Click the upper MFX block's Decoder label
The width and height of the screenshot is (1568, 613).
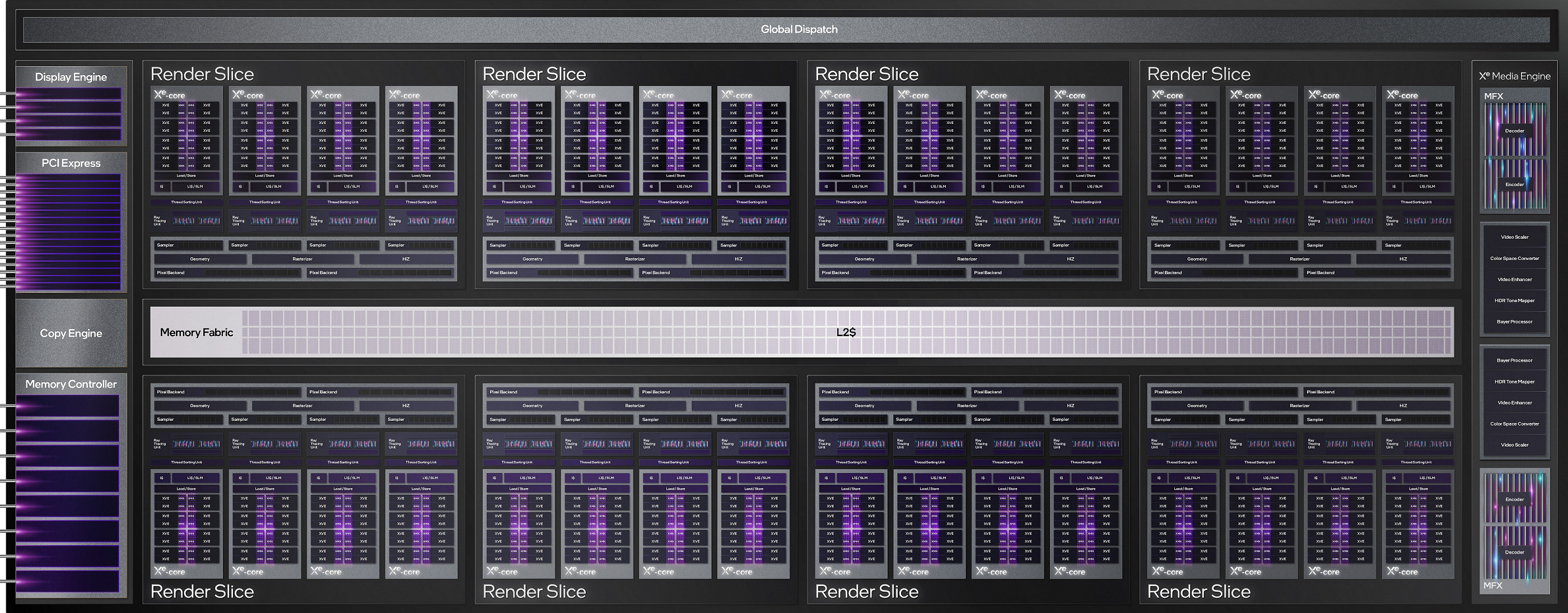pyautogui.click(x=1514, y=131)
